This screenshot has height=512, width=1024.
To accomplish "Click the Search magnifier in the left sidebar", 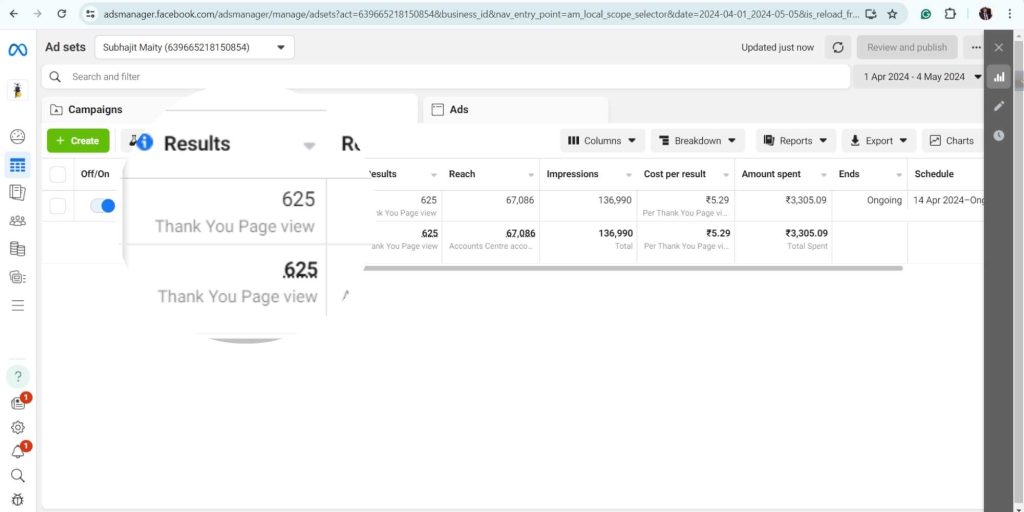I will click(x=18, y=475).
